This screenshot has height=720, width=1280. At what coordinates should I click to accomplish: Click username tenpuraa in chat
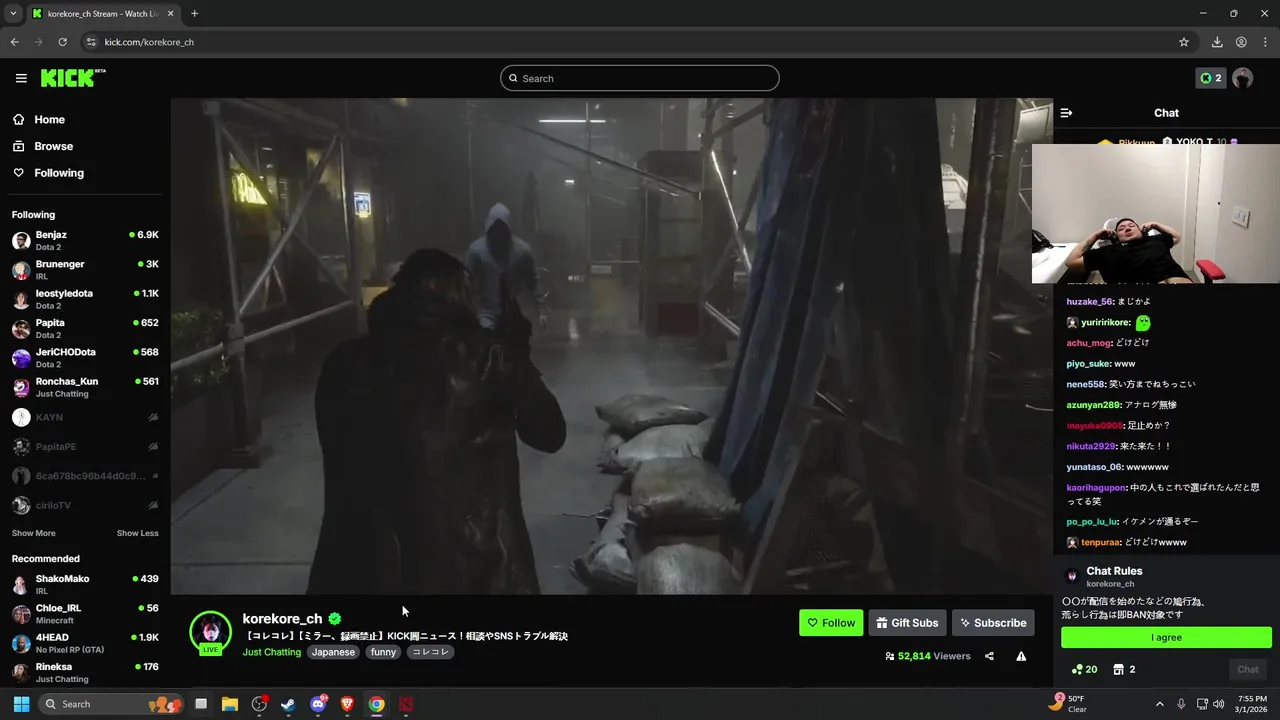[x=1102, y=542]
